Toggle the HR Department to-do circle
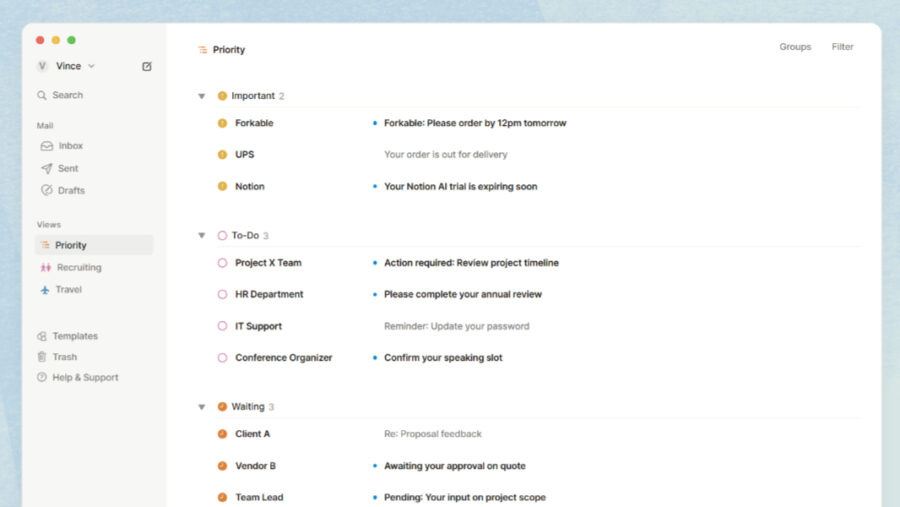900x507 pixels. pyautogui.click(x=222, y=295)
